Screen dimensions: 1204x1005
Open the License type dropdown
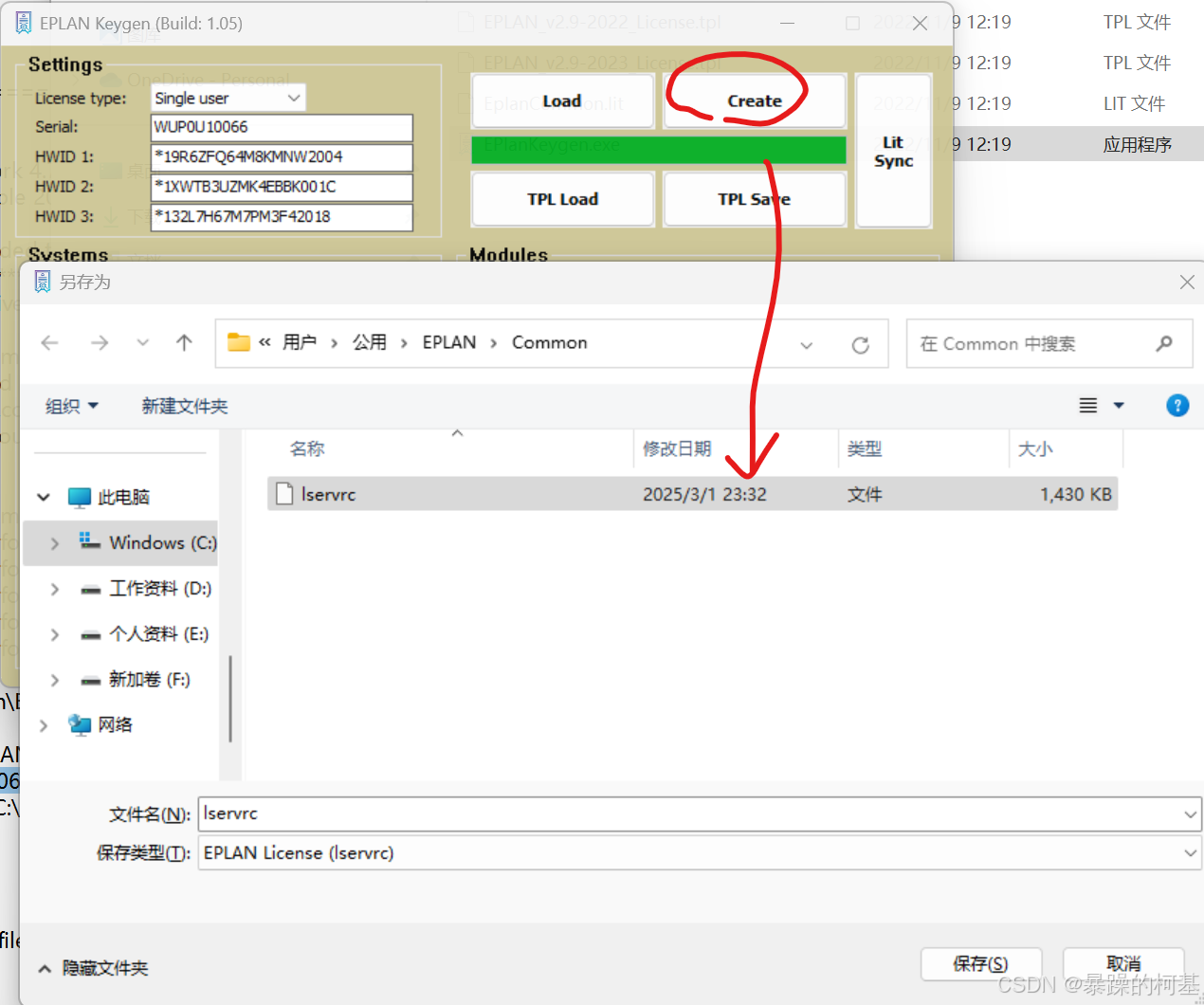(x=228, y=98)
